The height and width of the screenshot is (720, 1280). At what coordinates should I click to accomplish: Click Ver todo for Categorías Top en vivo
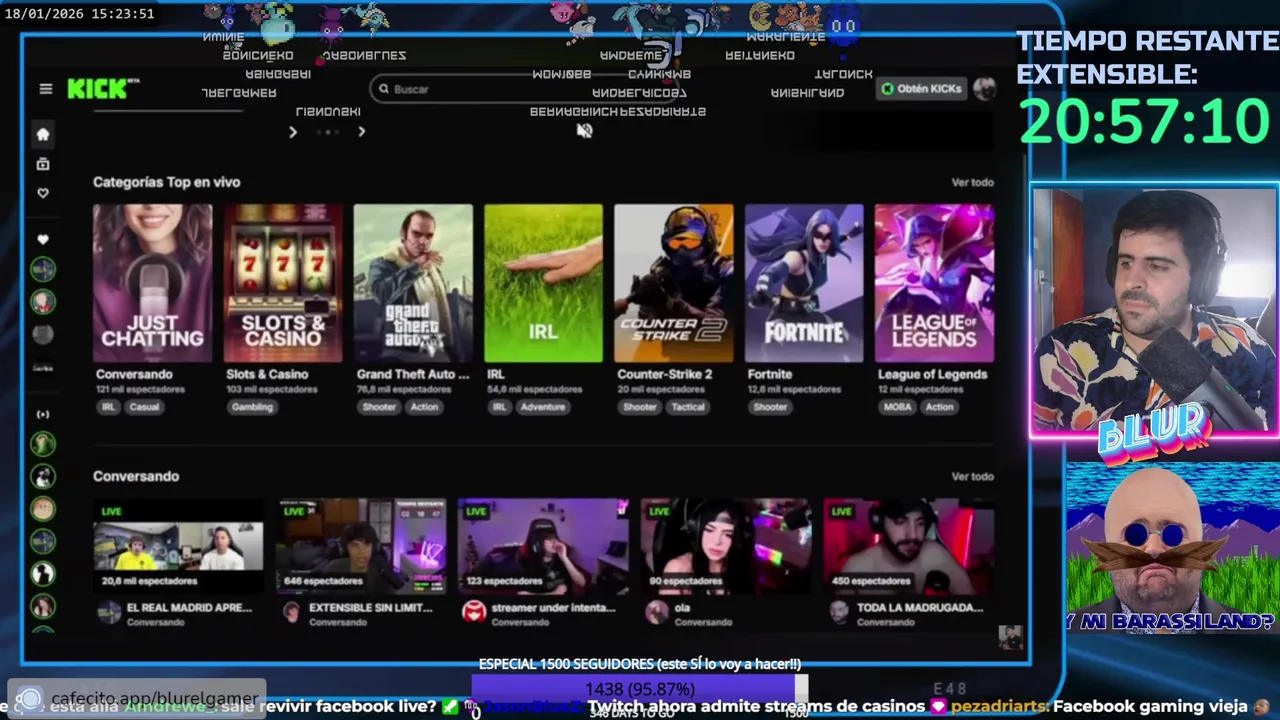point(972,182)
